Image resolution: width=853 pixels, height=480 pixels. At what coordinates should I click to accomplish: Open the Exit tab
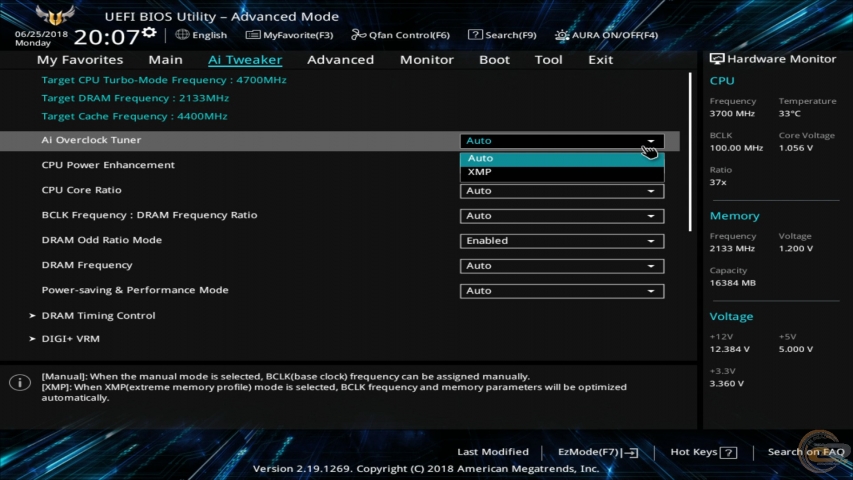click(x=601, y=59)
